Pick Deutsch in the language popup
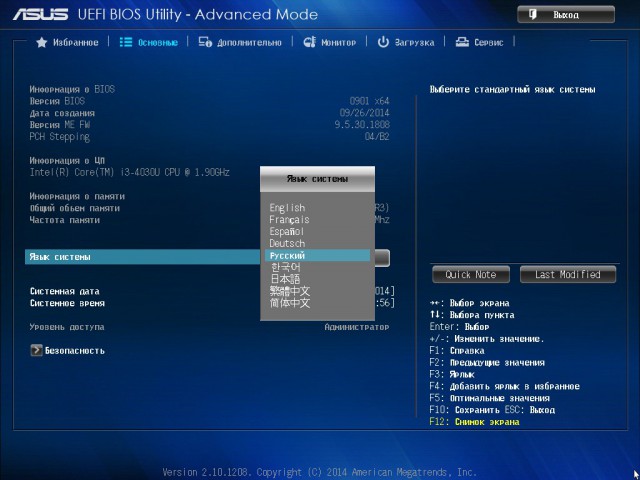 click(287, 243)
